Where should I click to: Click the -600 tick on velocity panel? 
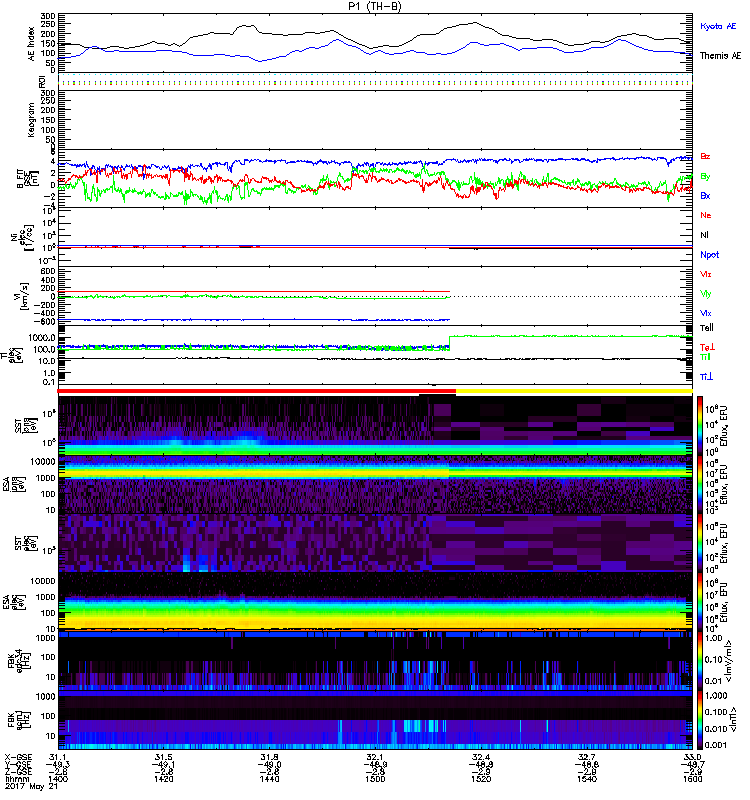pos(42,321)
